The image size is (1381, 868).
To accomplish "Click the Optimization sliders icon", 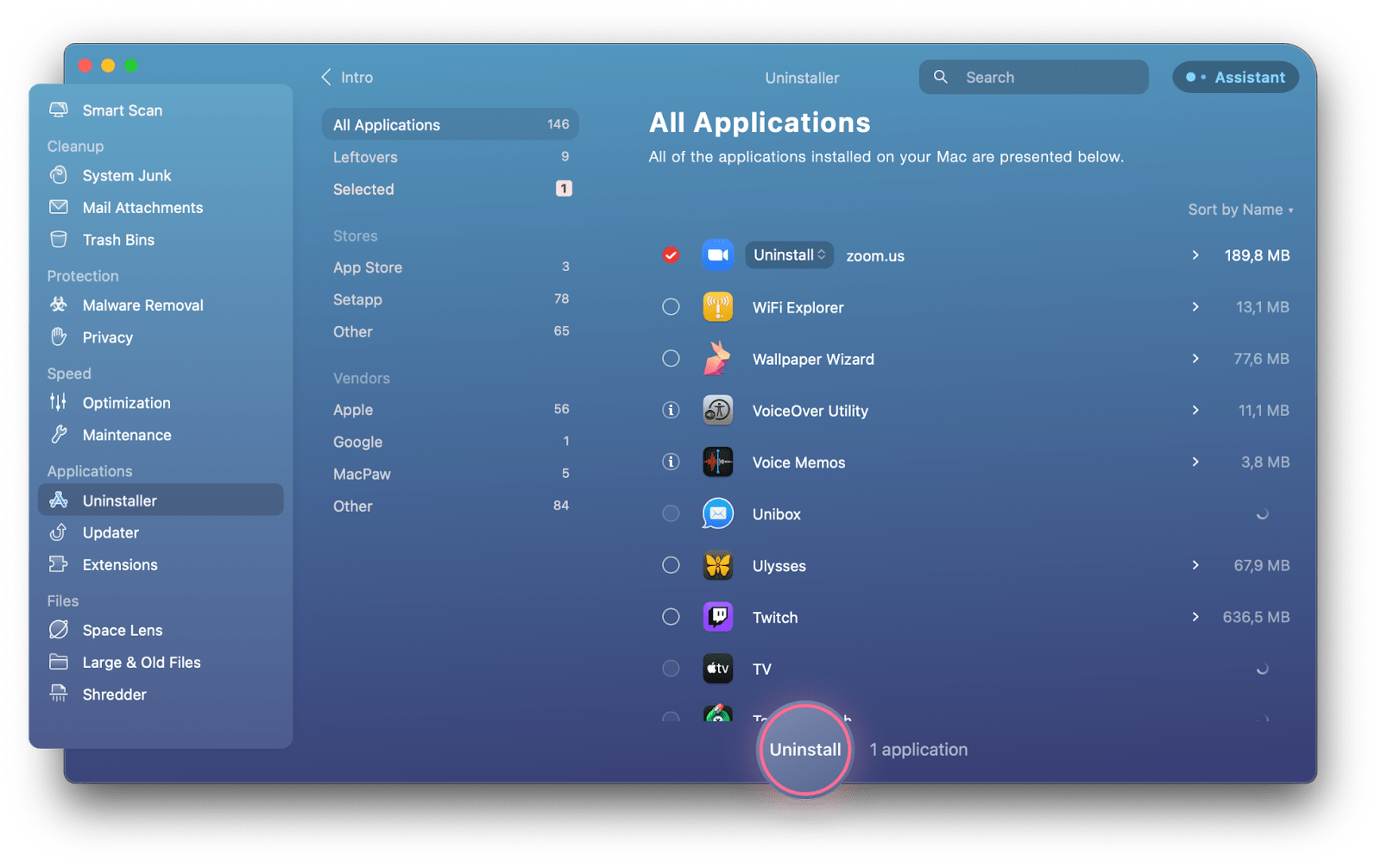I will pyautogui.click(x=59, y=402).
